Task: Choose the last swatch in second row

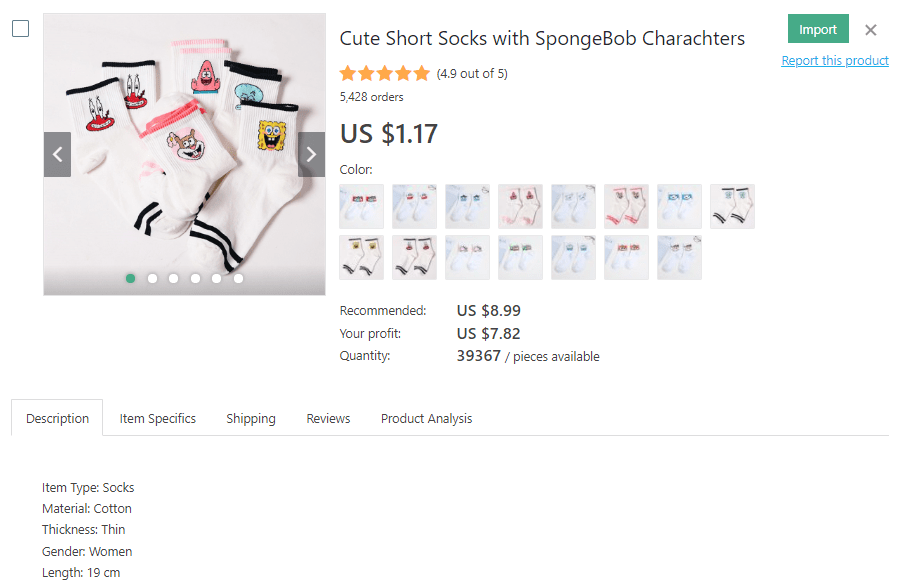Action: click(x=679, y=257)
